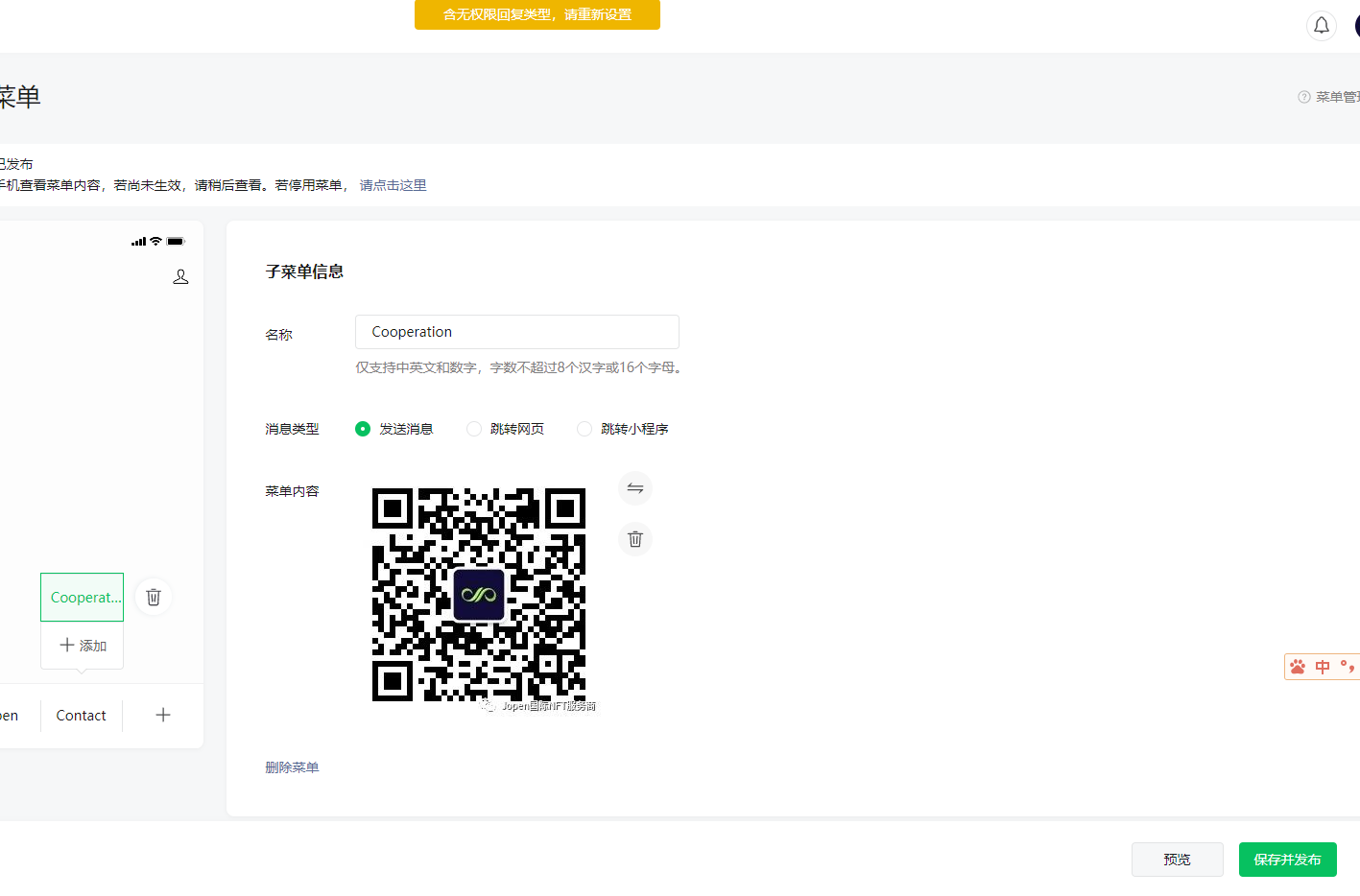This screenshot has height=896, width=1360.
Task: Add a submenu with 添加 button
Action: (83, 646)
